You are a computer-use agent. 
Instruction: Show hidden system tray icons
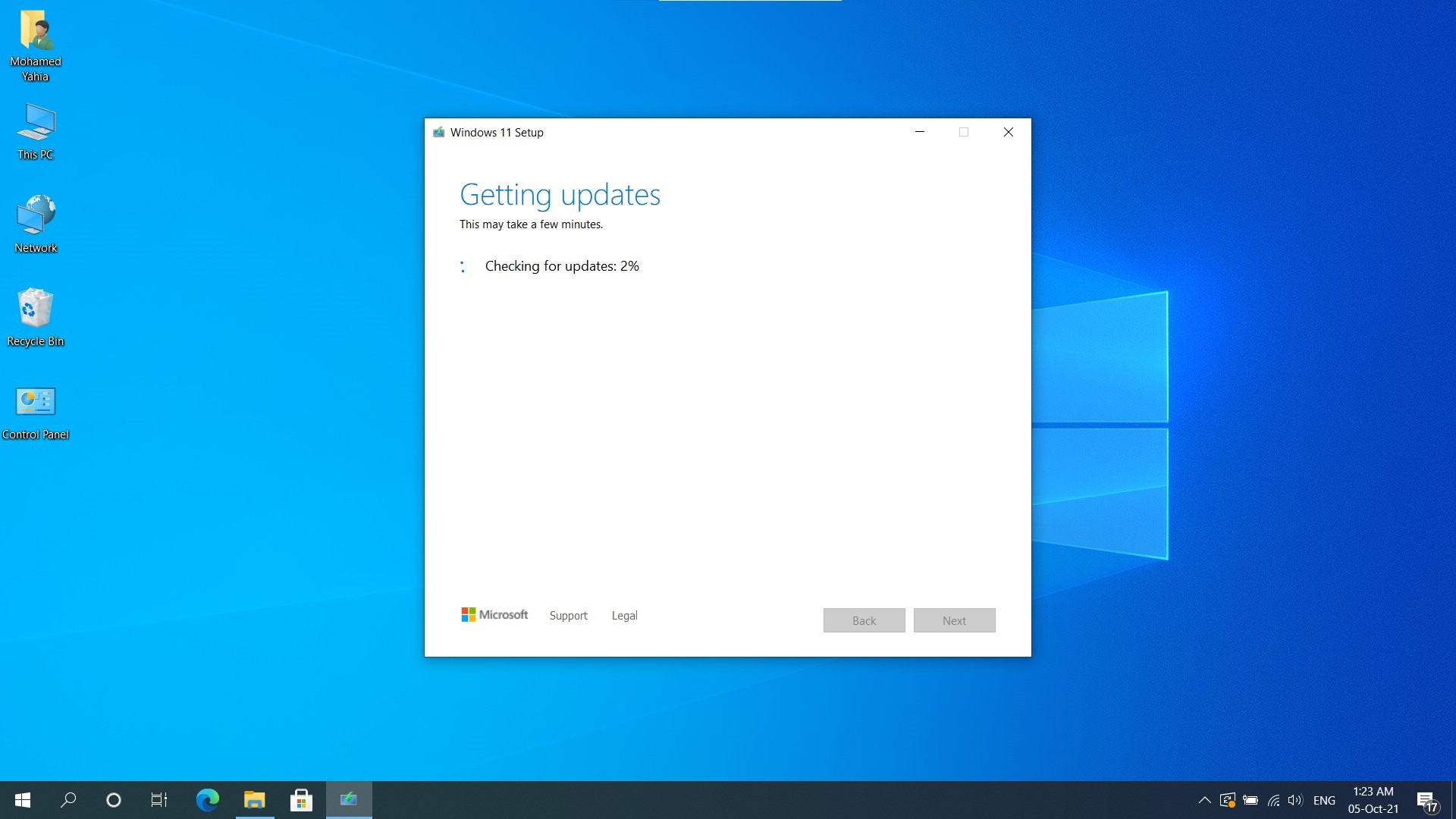click(1204, 800)
